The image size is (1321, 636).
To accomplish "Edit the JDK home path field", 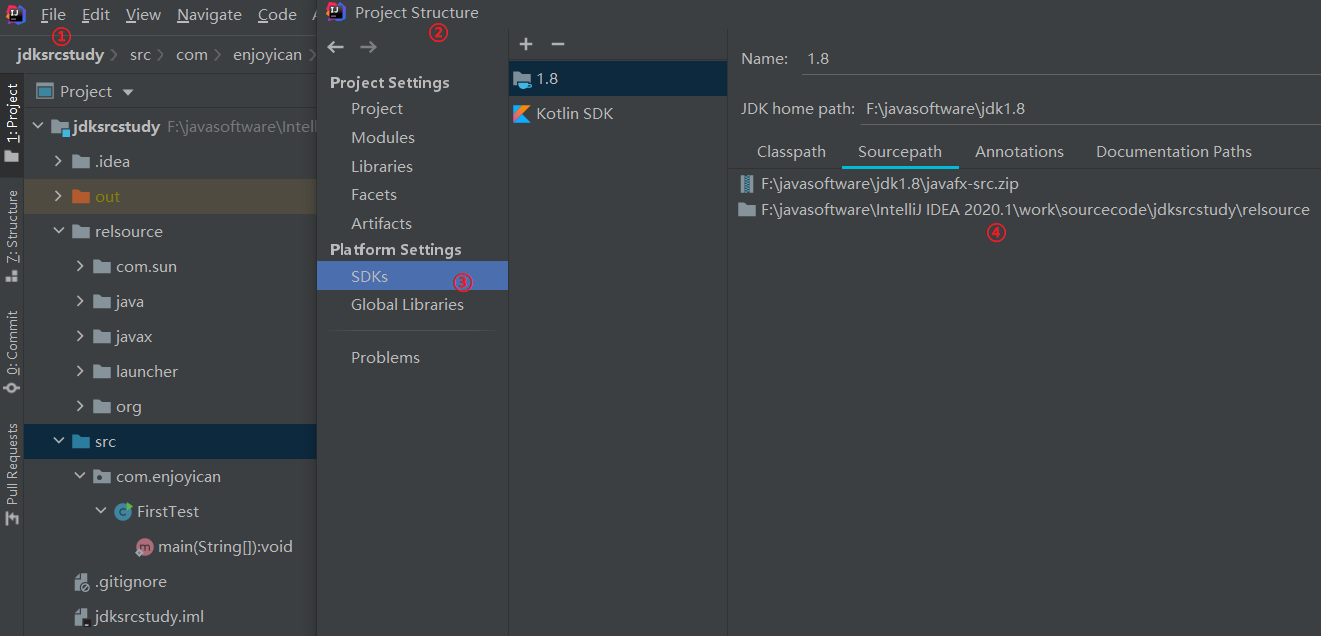I will coord(1090,109).
